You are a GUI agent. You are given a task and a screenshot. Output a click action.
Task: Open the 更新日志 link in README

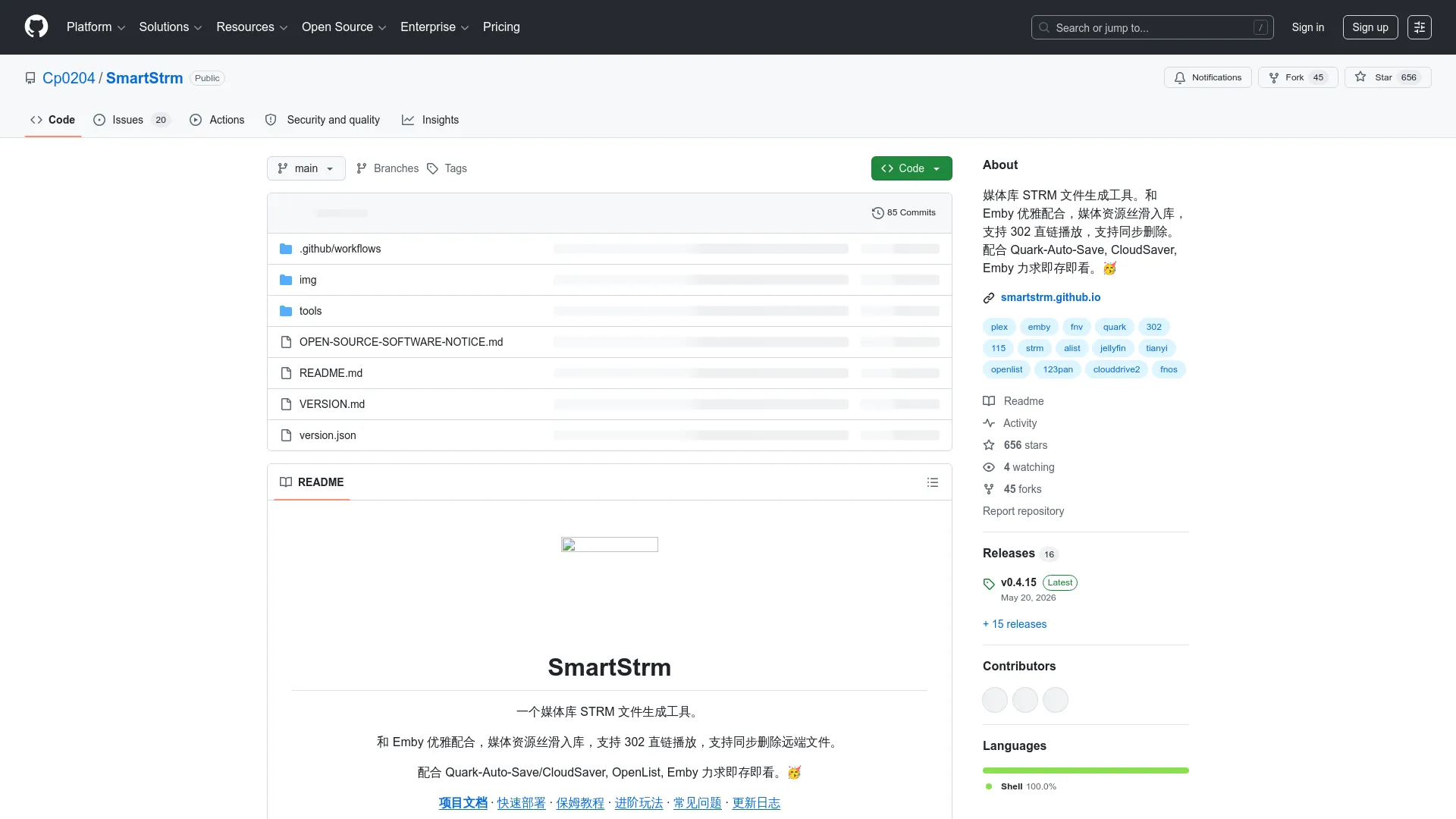click(x=756, y=803)
